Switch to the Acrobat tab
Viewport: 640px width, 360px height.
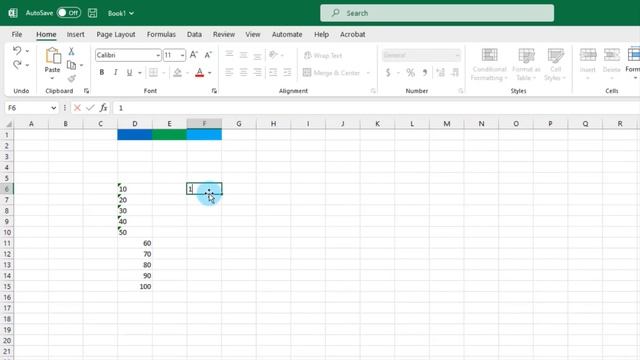click(353, 34)
